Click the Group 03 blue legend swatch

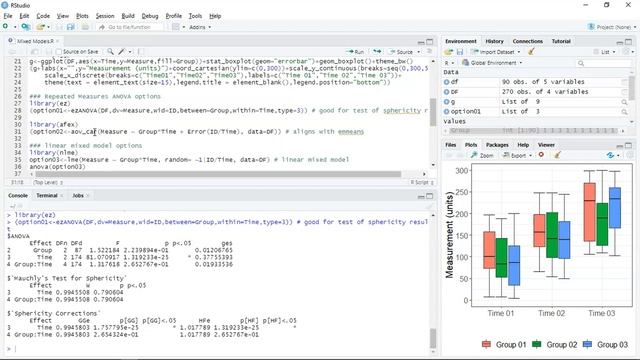[x=587, y=344]
